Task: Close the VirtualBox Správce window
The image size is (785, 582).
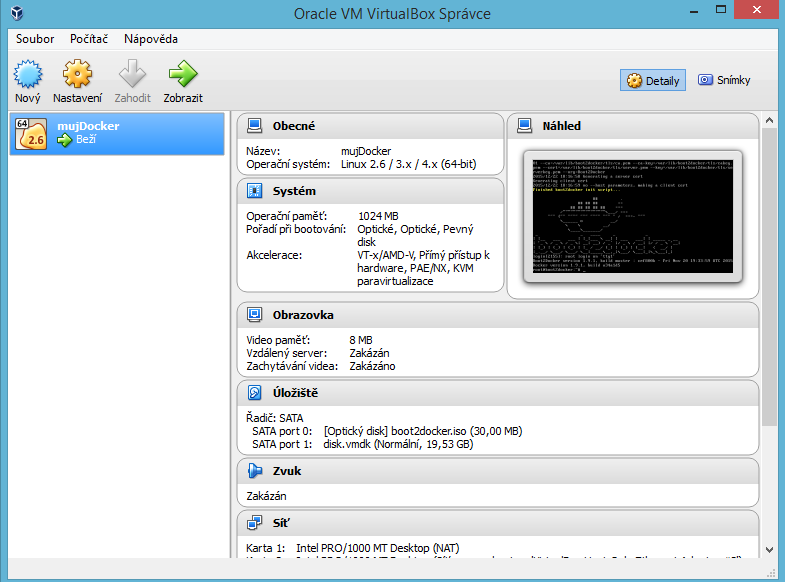Action: pyautogui.click(x=756, y=10)
